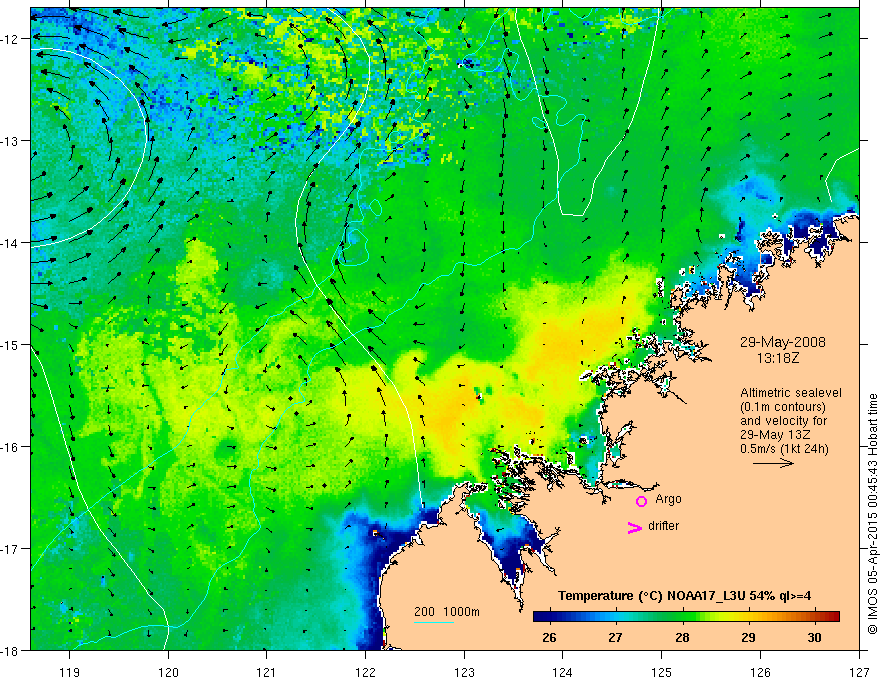Screen dimensions: 880x680
Task: Click latitude axis label -16
Action: pos(9,447)
